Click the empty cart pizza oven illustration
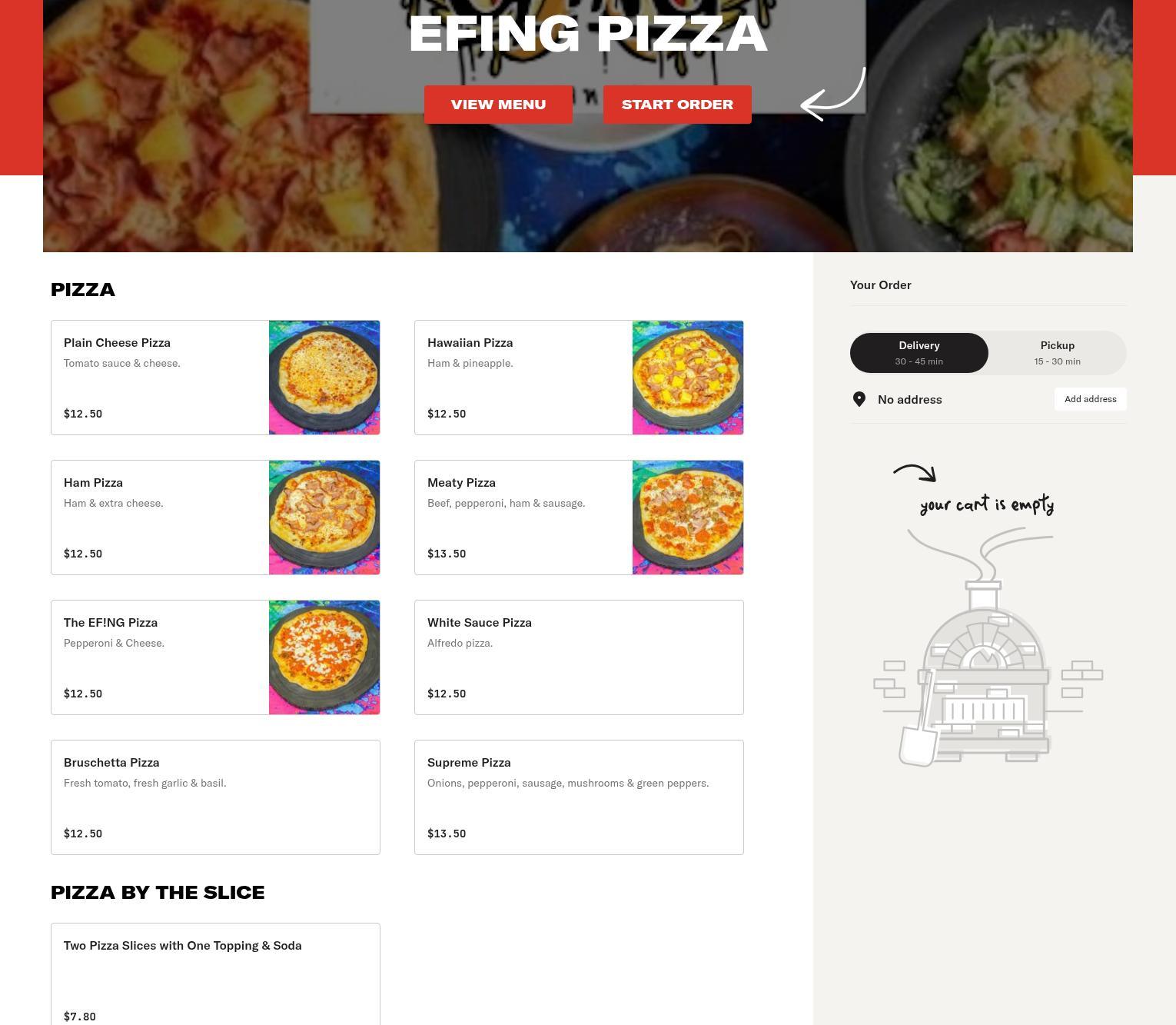This screenshot has height=1025, width=1176. pyautogui.click(x=988, y=646)
